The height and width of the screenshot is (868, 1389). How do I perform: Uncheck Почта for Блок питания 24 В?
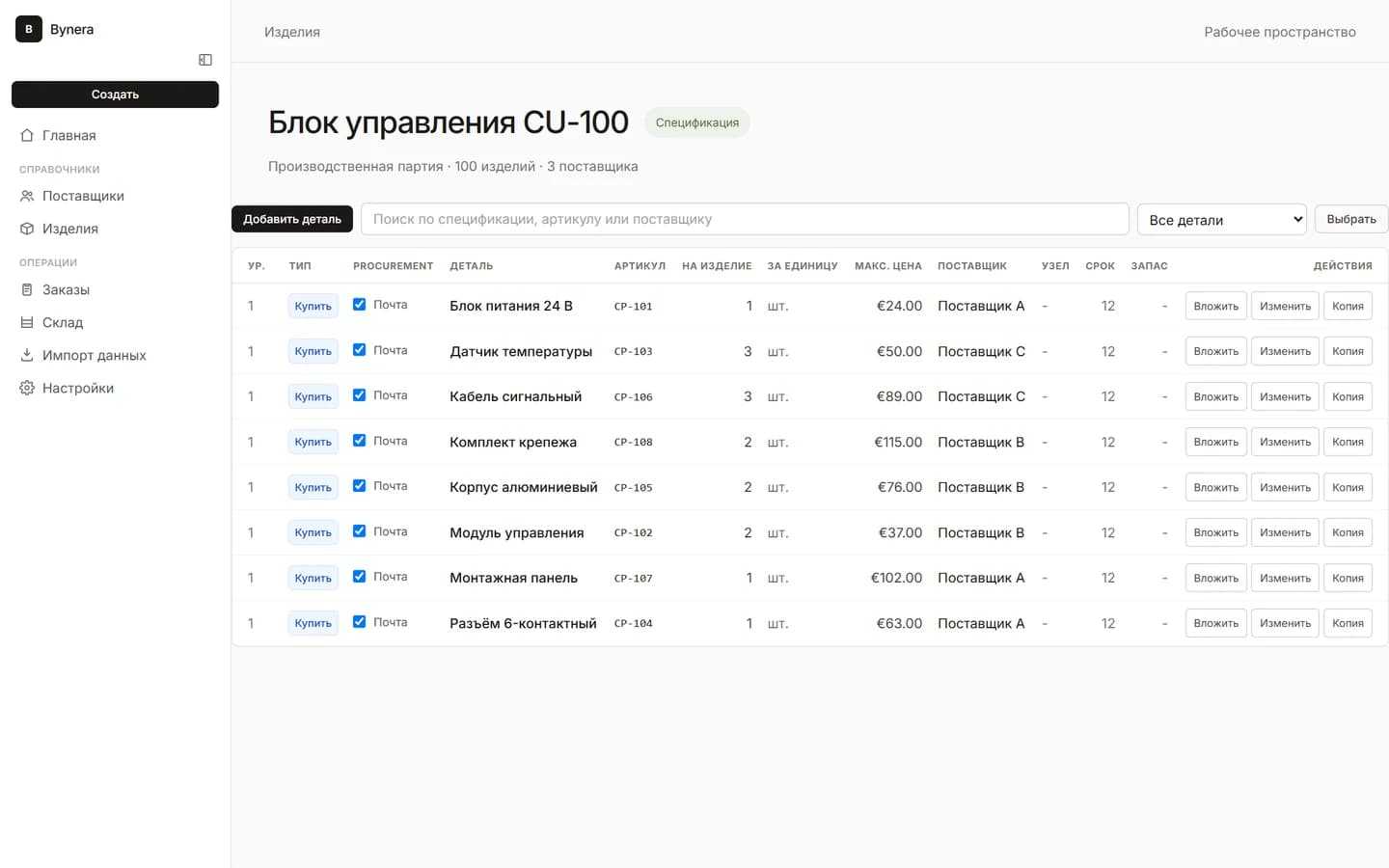(359, 304)
